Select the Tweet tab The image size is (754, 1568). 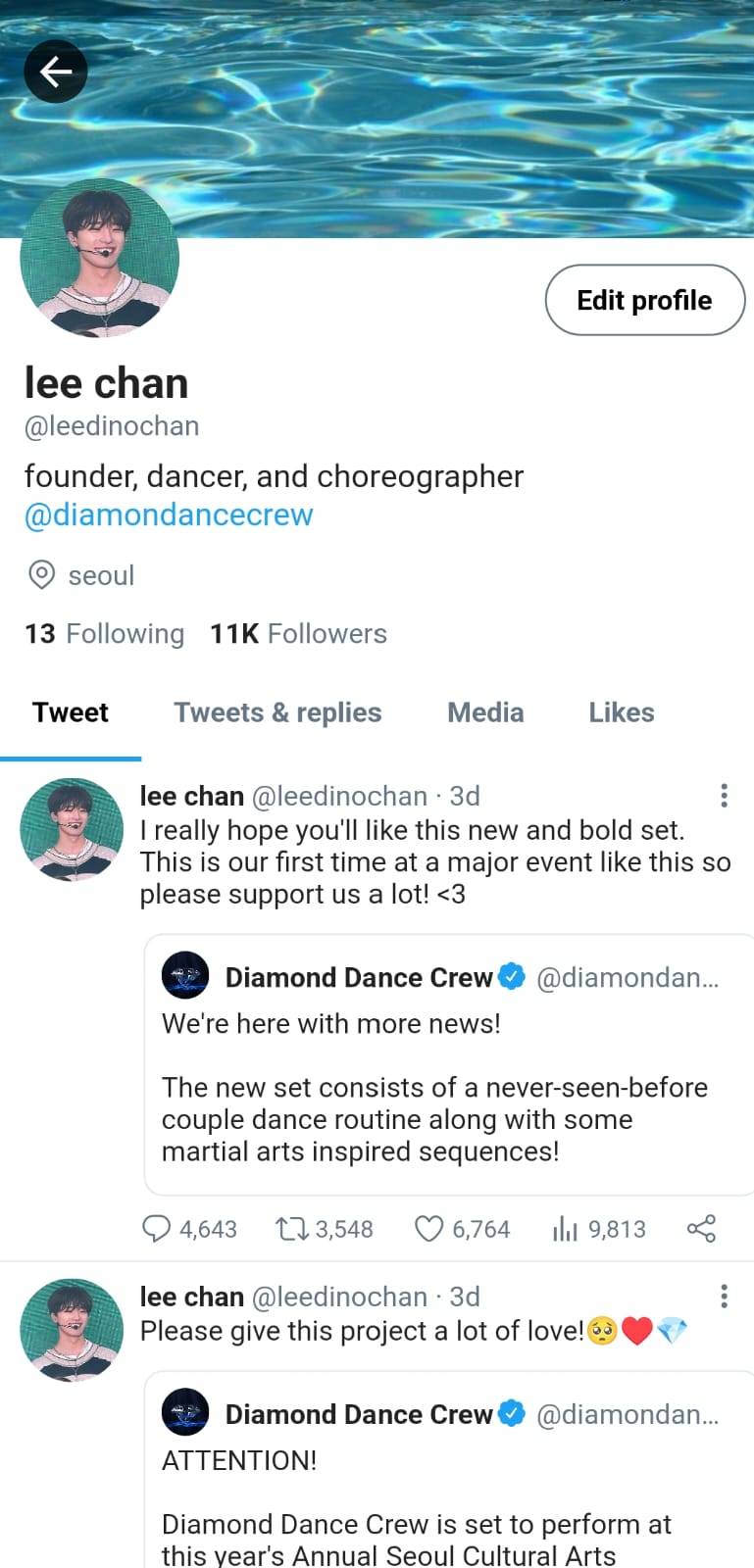(71, 712)
